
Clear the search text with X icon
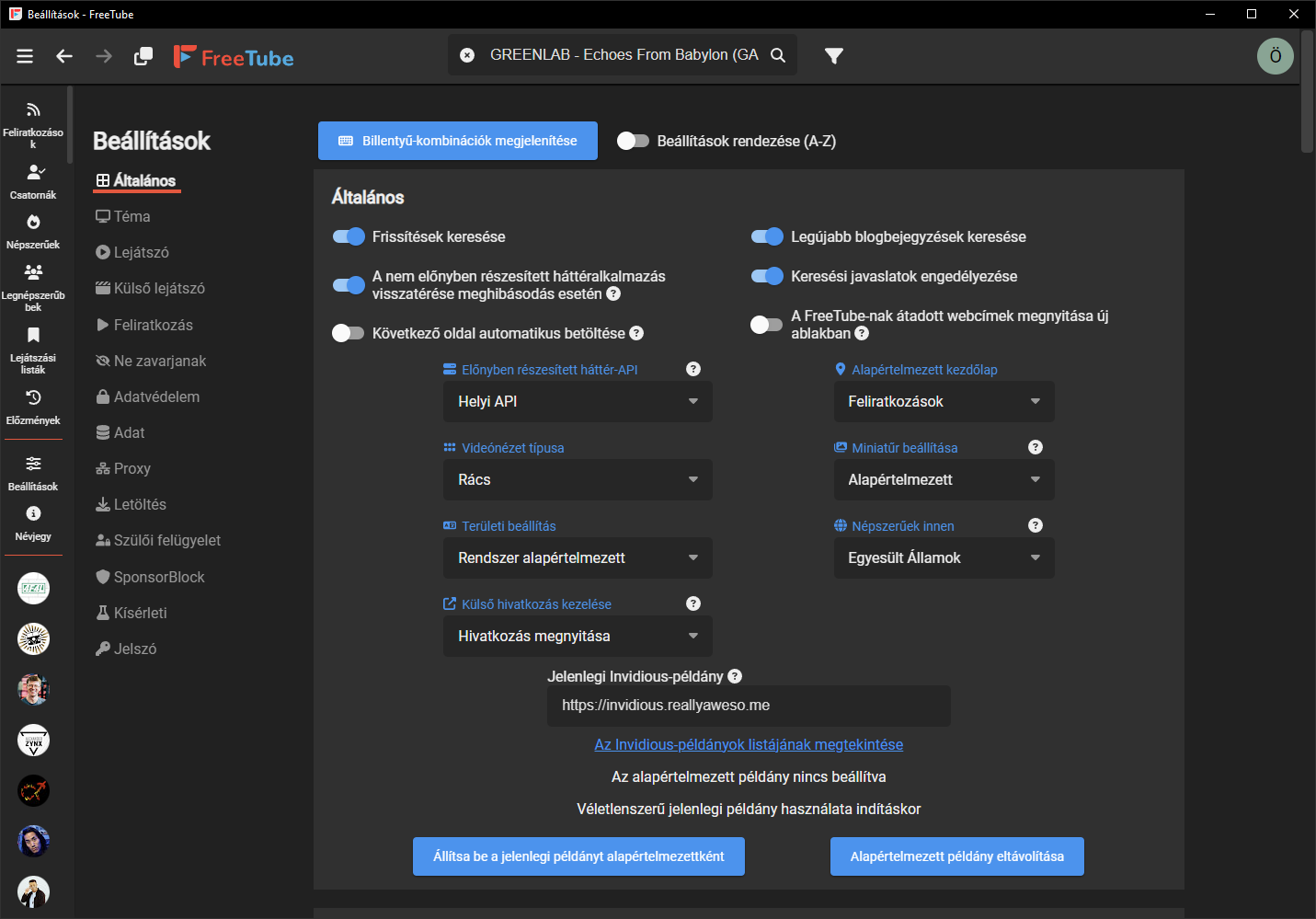click(x=467, y=55)
